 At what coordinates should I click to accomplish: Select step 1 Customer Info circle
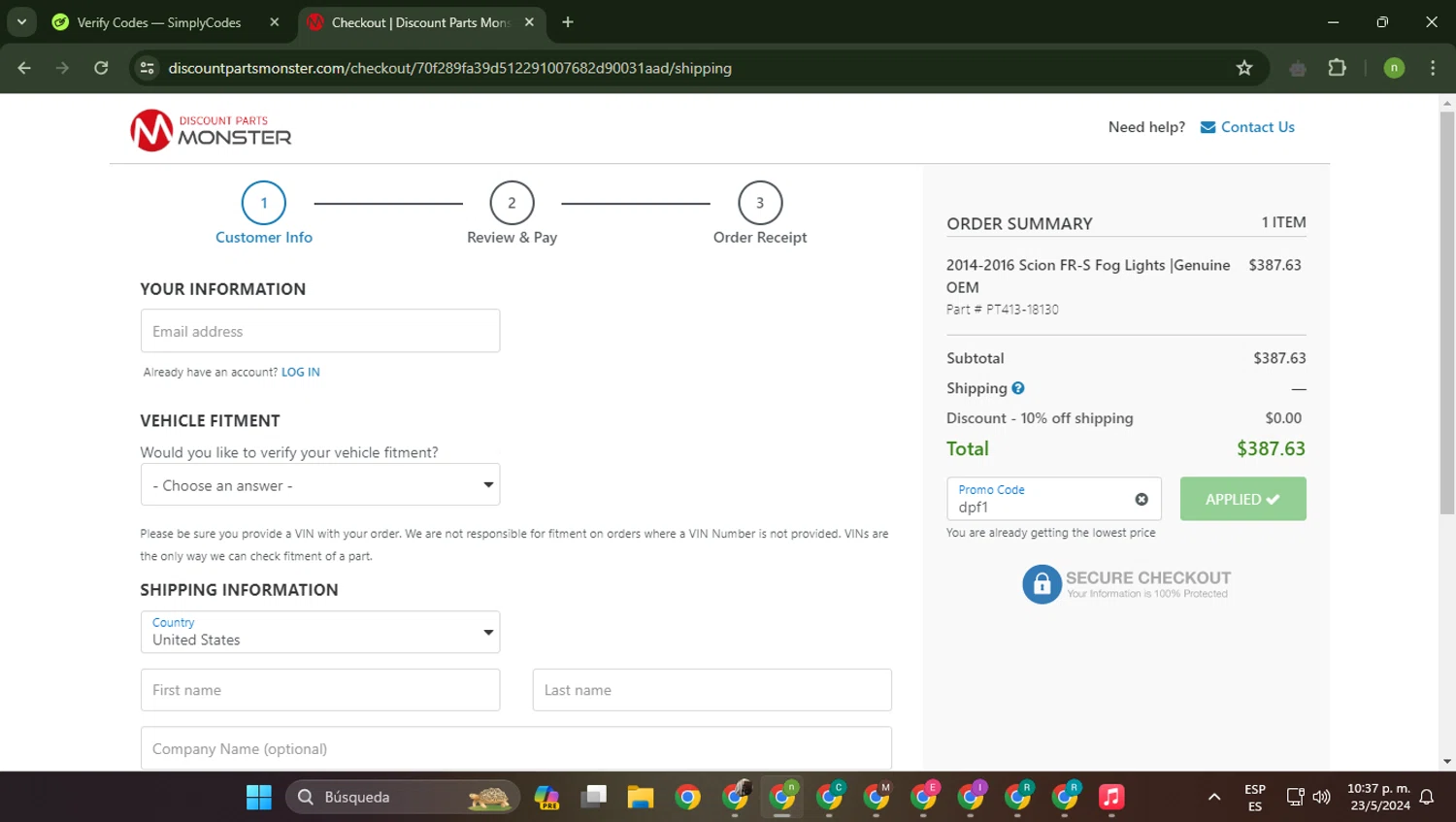[x=264, y=203]
